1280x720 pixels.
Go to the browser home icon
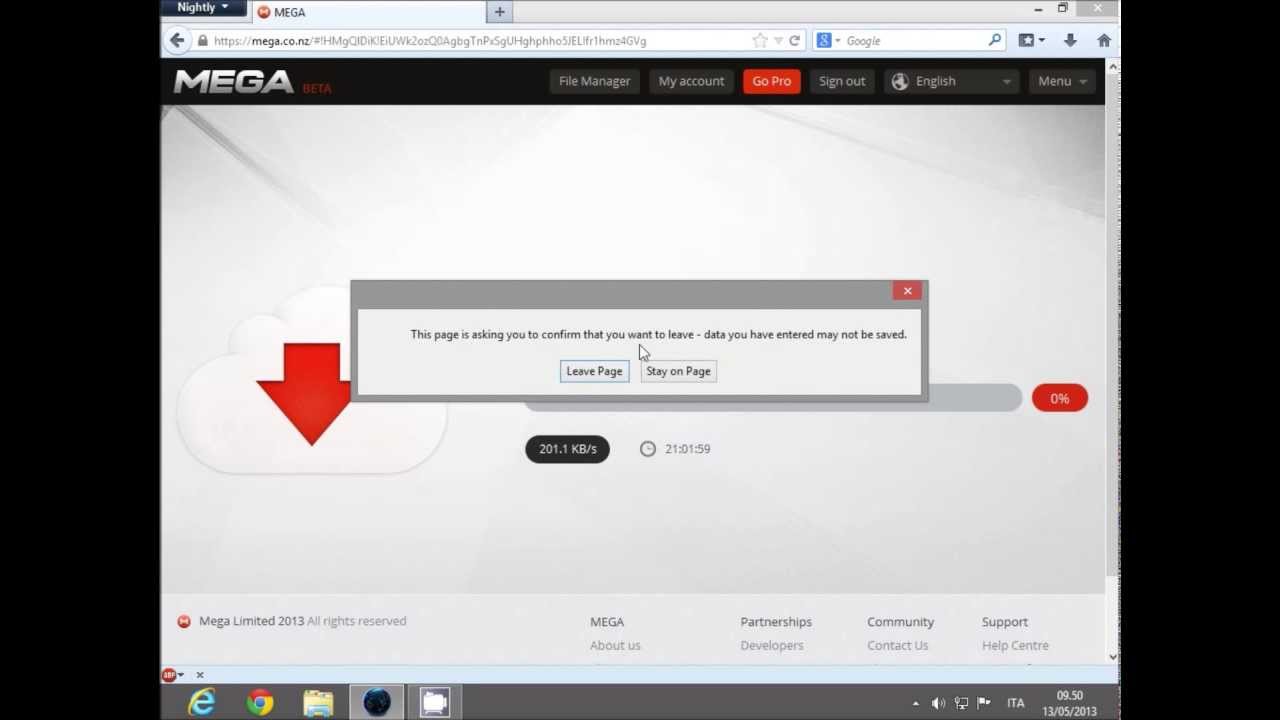tap(1104, 41)
